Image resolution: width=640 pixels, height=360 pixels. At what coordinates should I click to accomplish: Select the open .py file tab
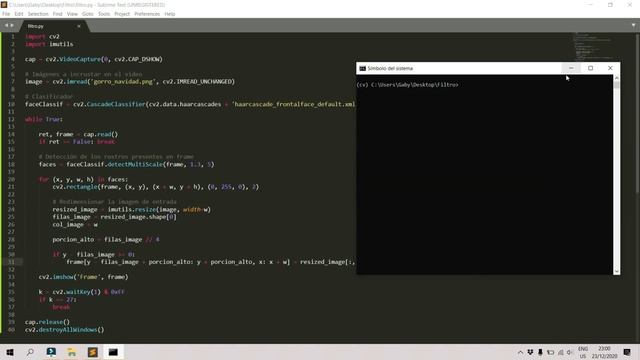(x=53, y=26)
